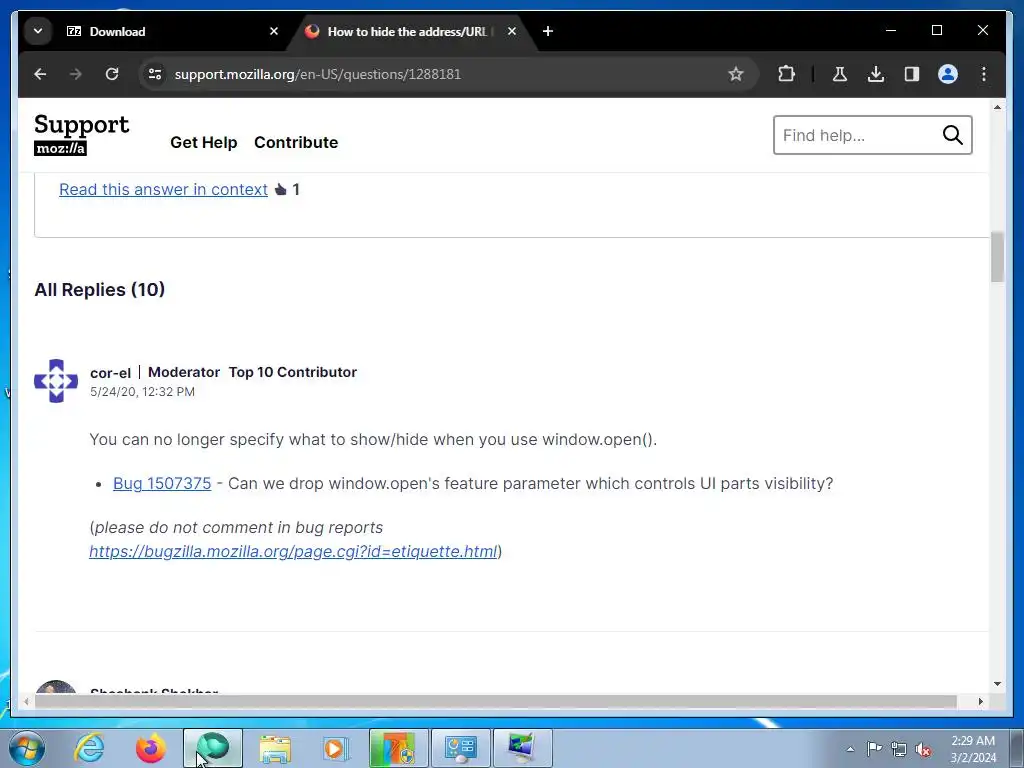The width and height of the screenshot is (1024, 768).
Task: Click the scroll up arrow
Action: click(997, 106)
